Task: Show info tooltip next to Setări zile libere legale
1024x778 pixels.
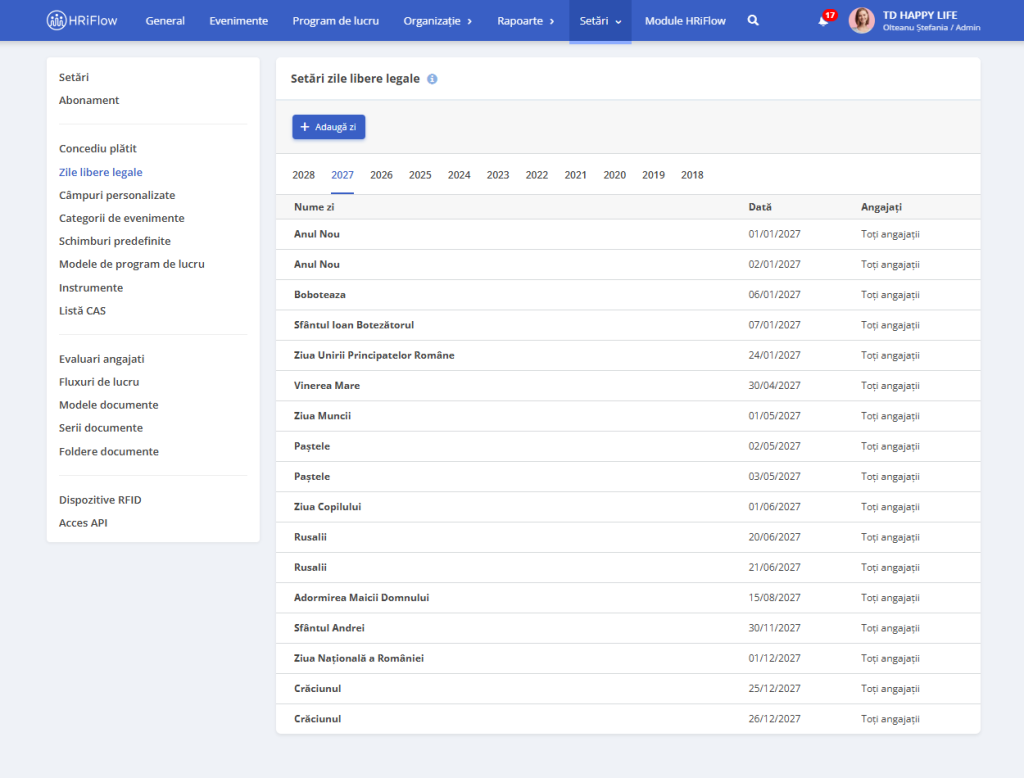Action: [432, 79]
